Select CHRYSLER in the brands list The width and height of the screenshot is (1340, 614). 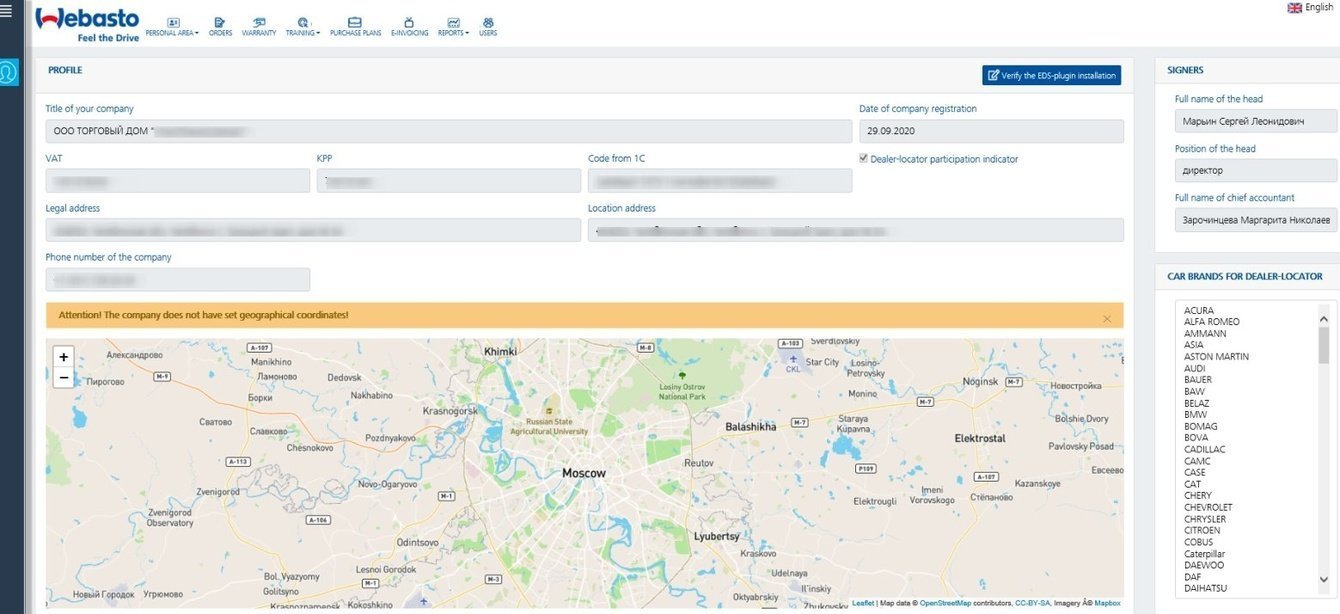coord(1205,520)
